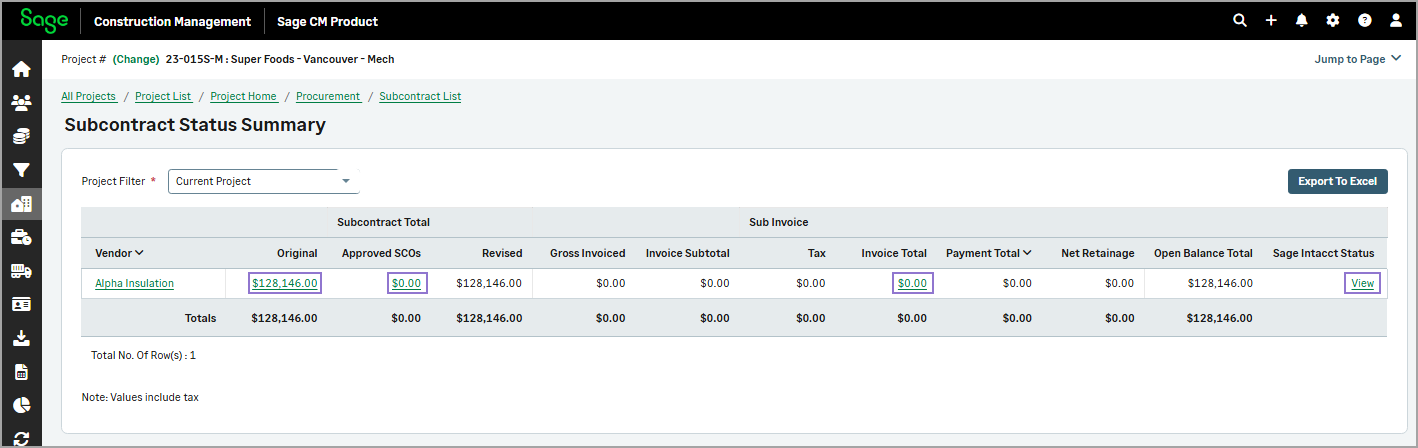The height and width of the screenshot is (448, 1418).
Task: Open the Invoice Total $0.00 link
Action: [x=912, y=283]
